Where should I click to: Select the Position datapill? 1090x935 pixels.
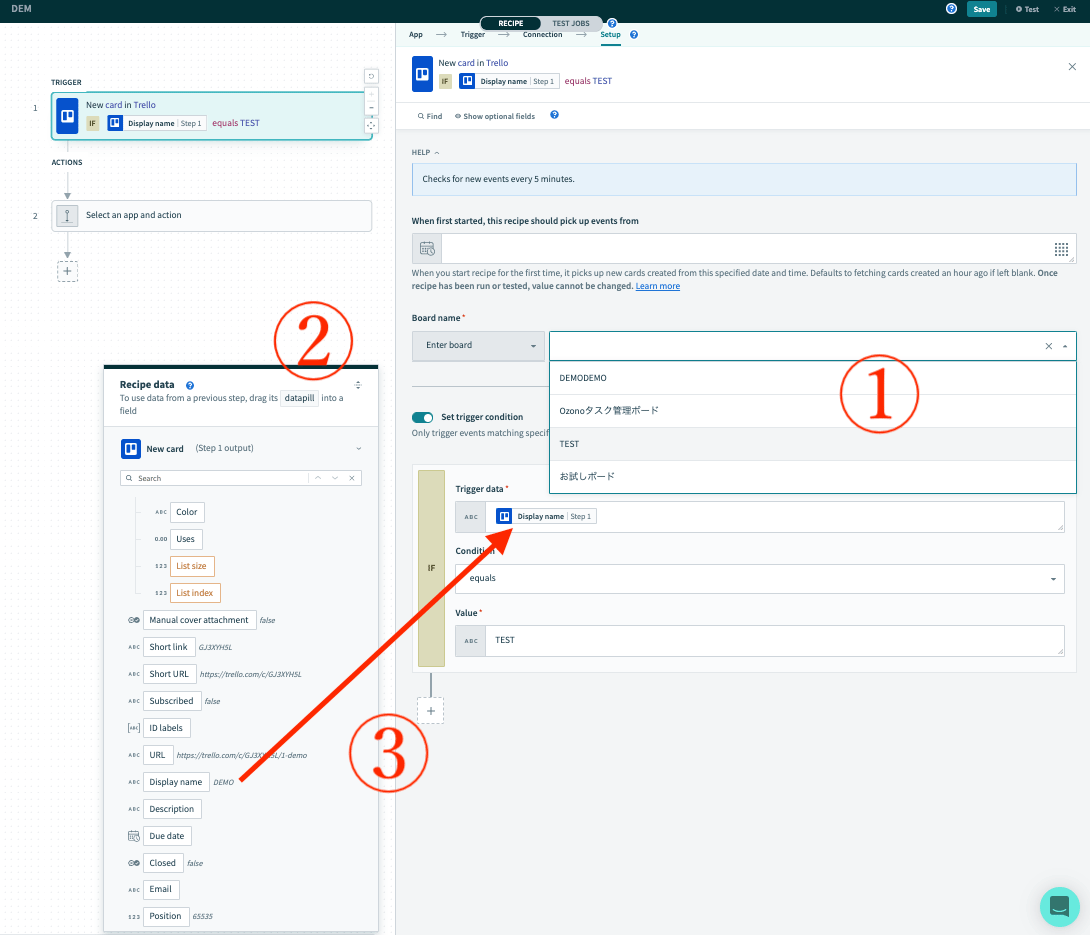click(x=165, y=916)
